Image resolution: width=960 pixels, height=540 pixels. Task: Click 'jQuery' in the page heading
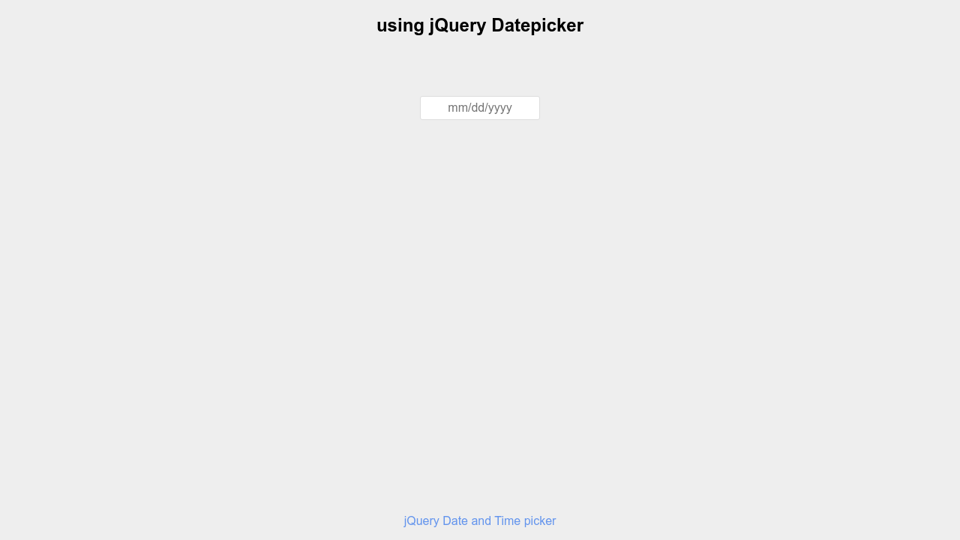tap(458, 26)
